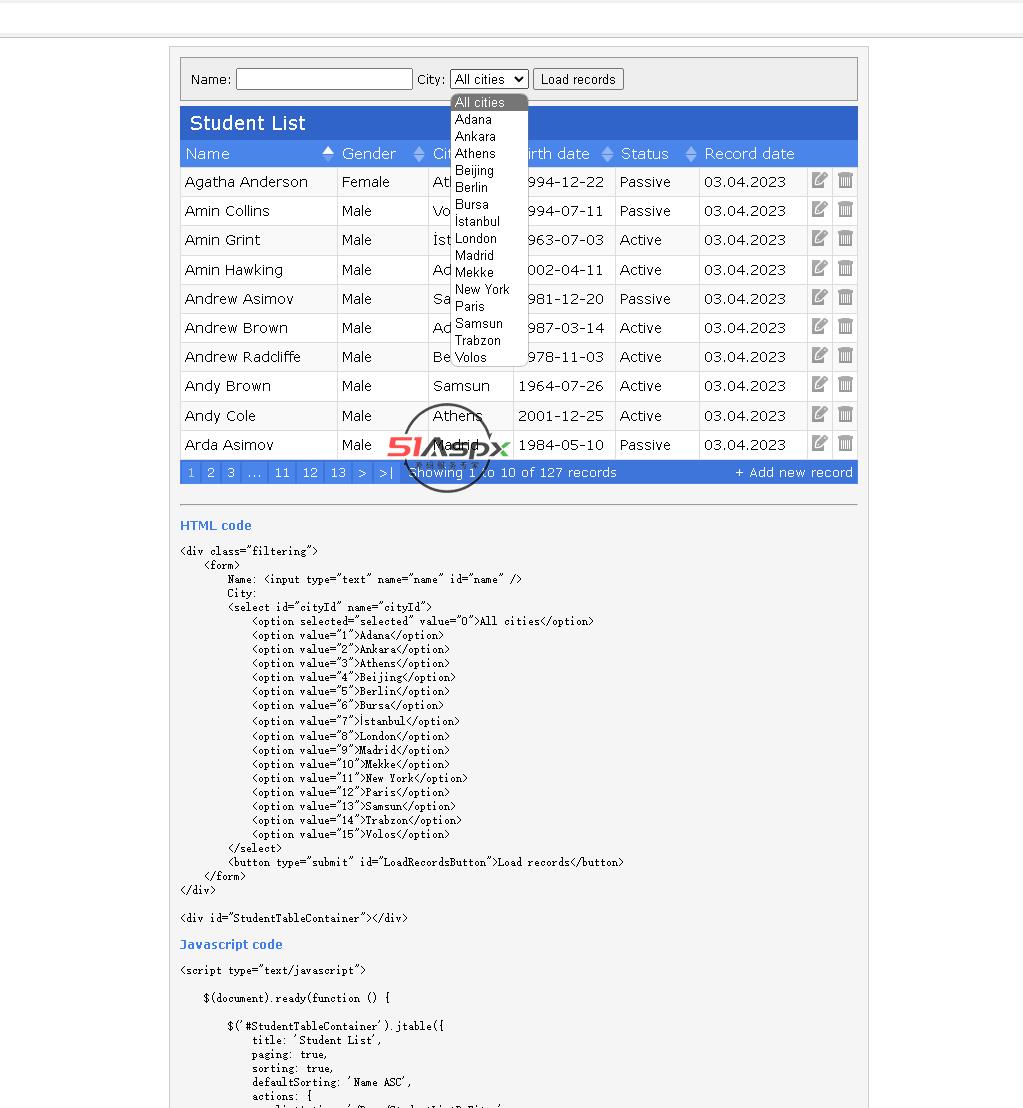Add new record to student list
Viewport: 1023px width, 1108px height.
point(794,472)
